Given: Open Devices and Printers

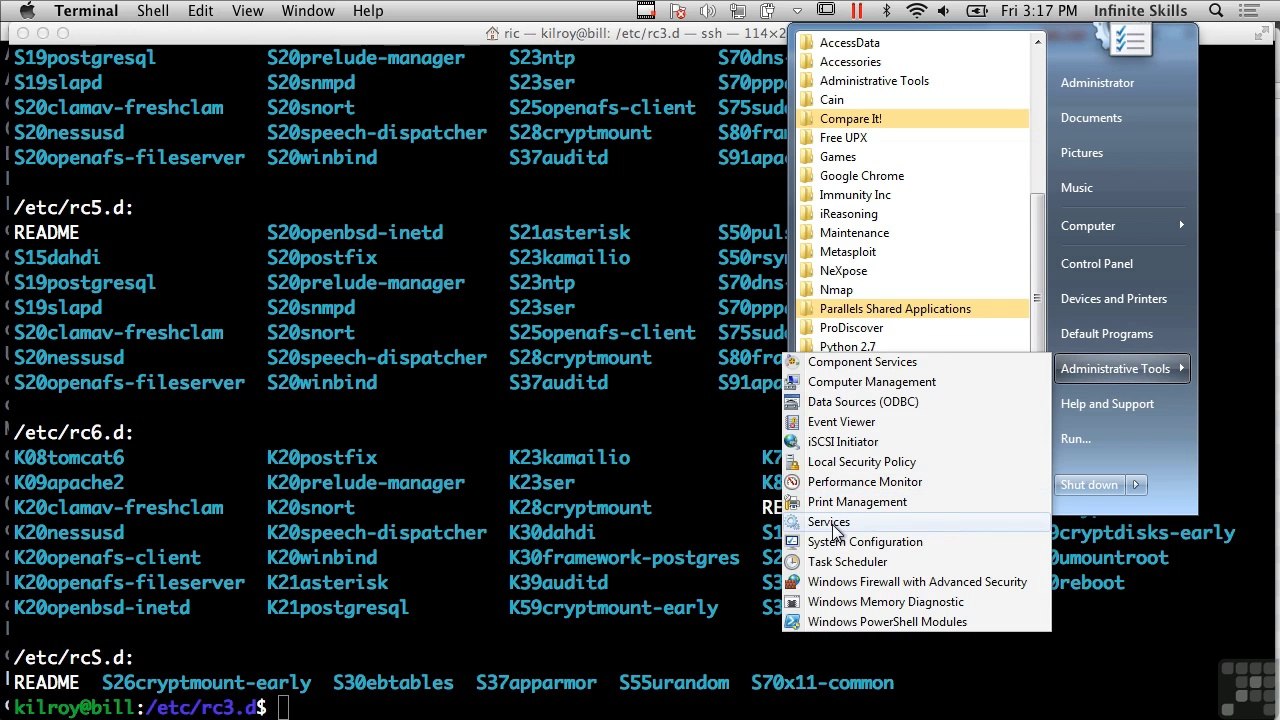Looking at the screenshot, I should [x=1114, y=299].
